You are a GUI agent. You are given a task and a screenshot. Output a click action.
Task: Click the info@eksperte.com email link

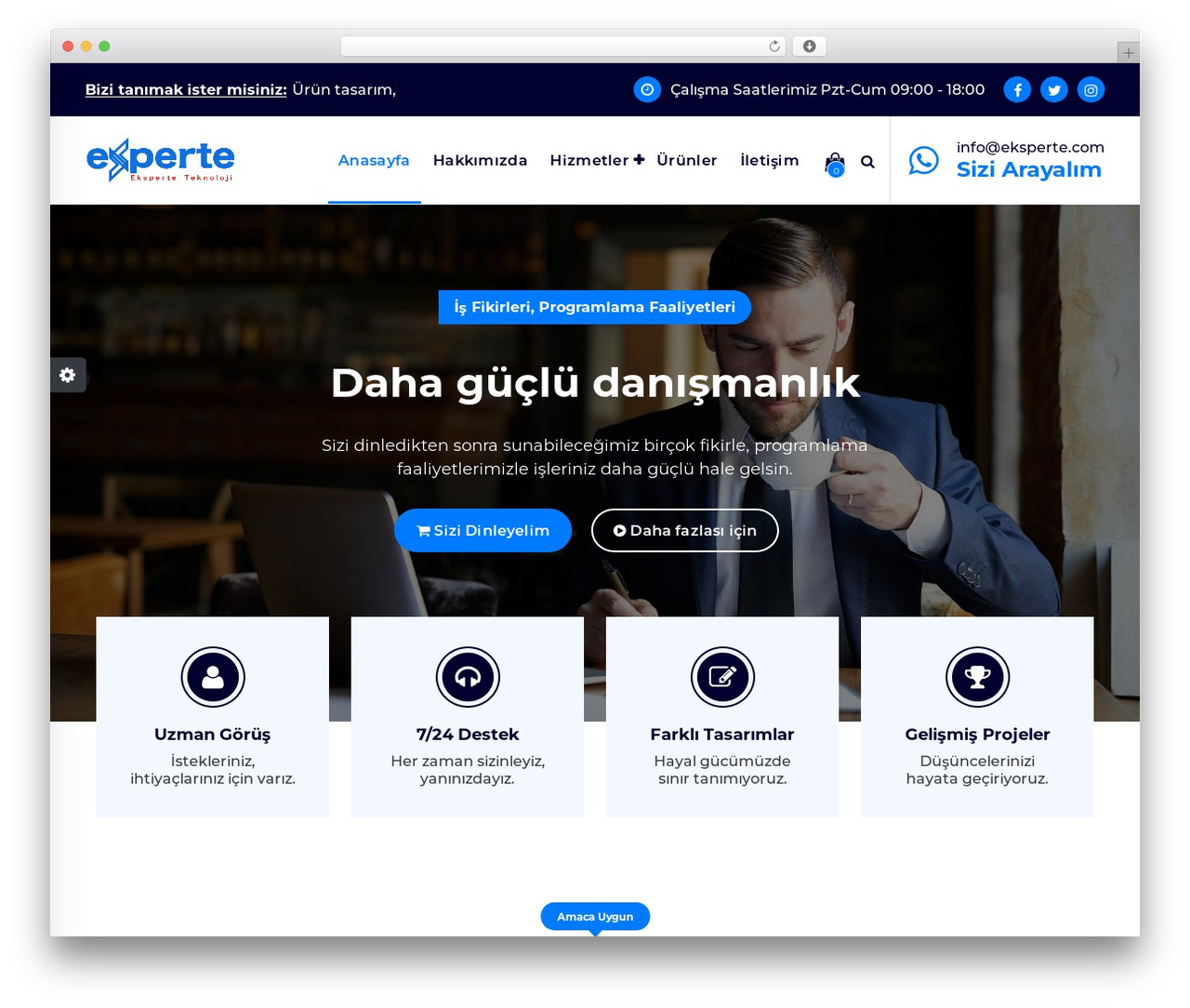tap(1030, 147)
